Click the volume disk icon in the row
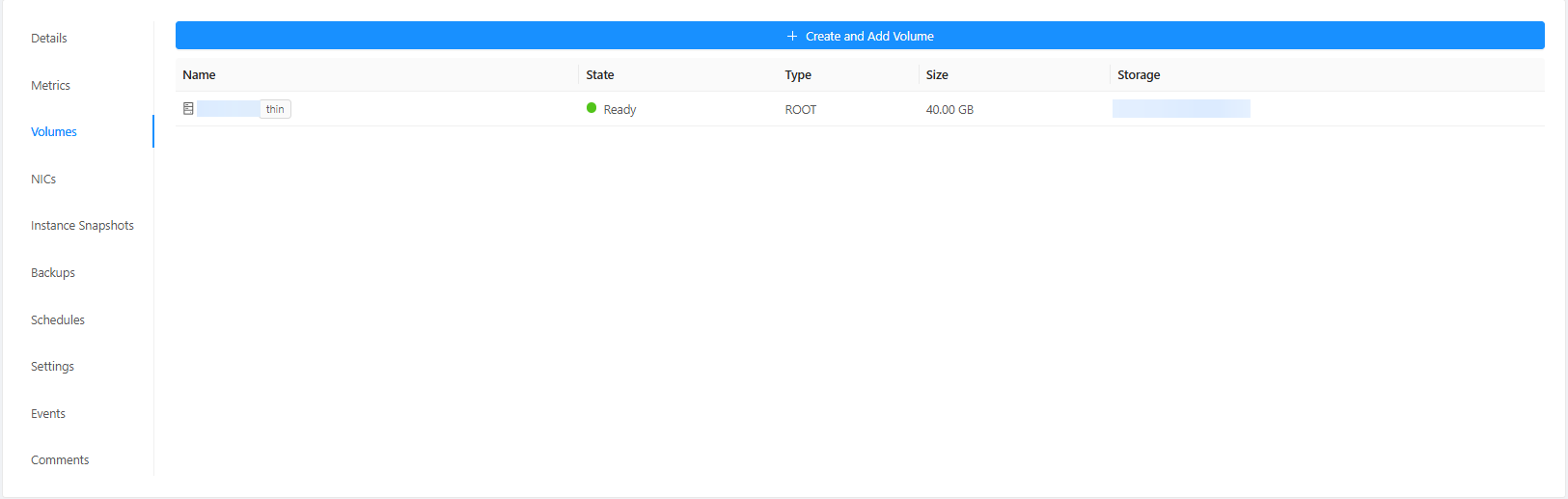Viewport: 1568px width, 499px height. point(188,109)
